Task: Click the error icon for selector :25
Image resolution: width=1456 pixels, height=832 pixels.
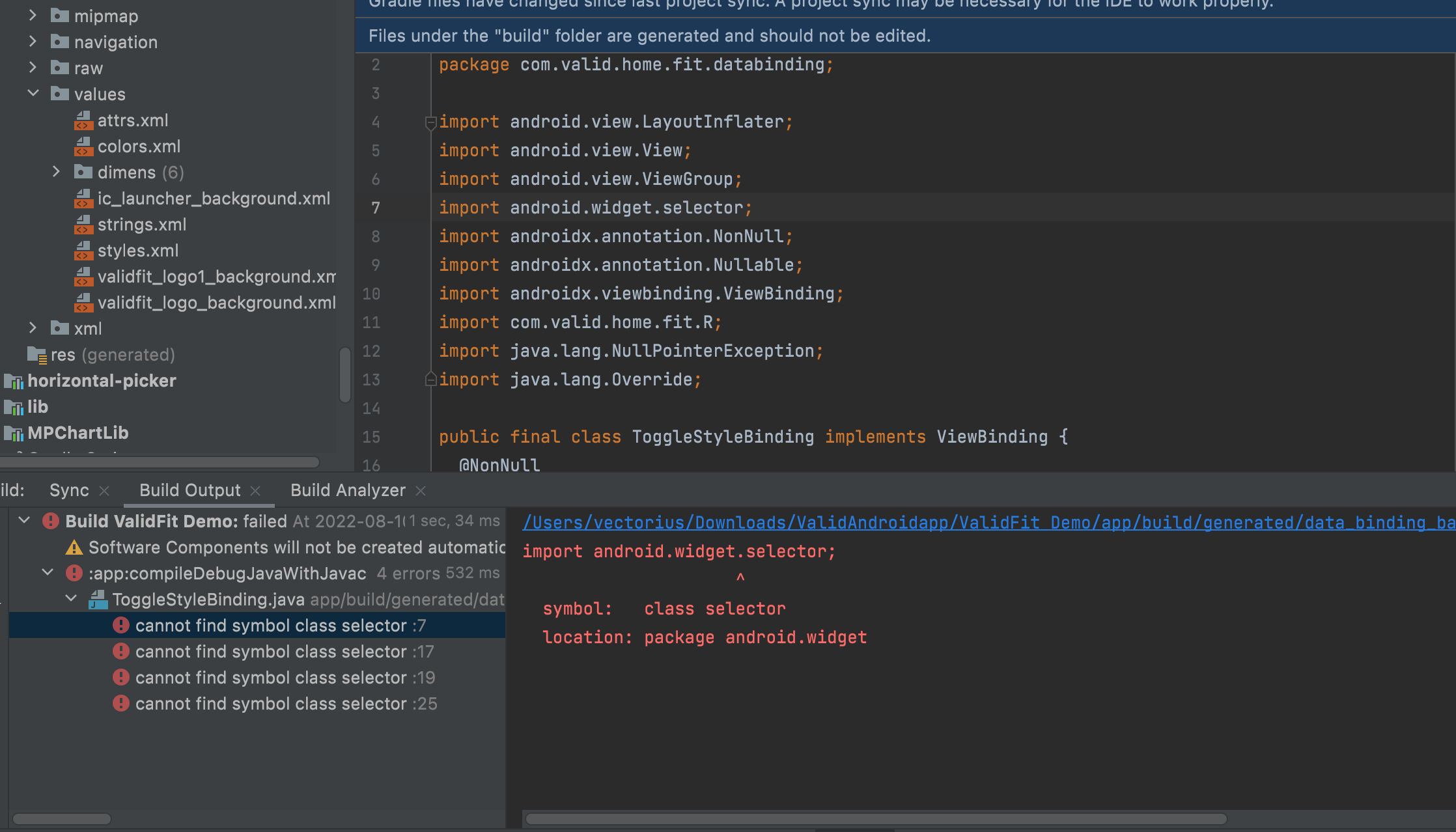Action: click(x=121, y=703)
